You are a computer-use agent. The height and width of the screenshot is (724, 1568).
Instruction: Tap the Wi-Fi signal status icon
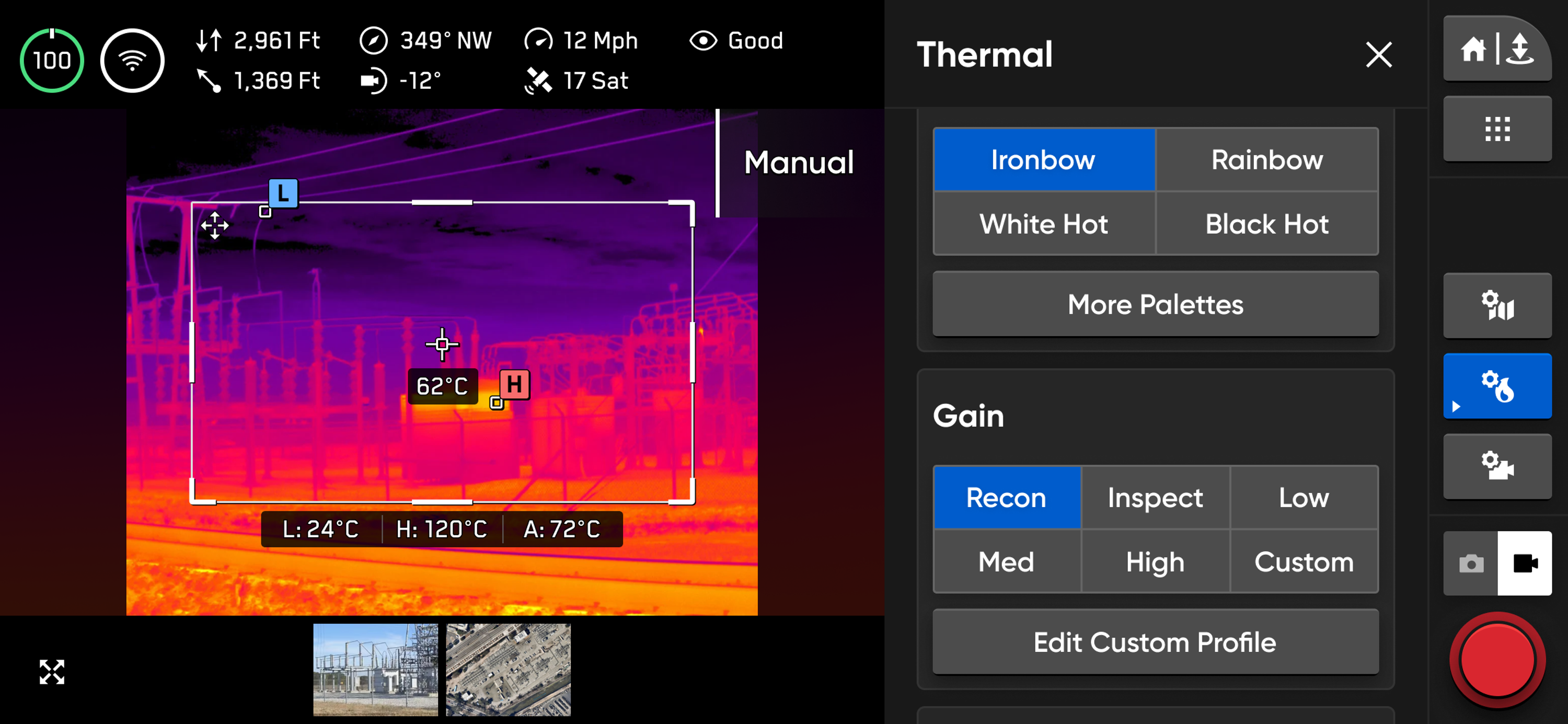[x=132, y=60]
